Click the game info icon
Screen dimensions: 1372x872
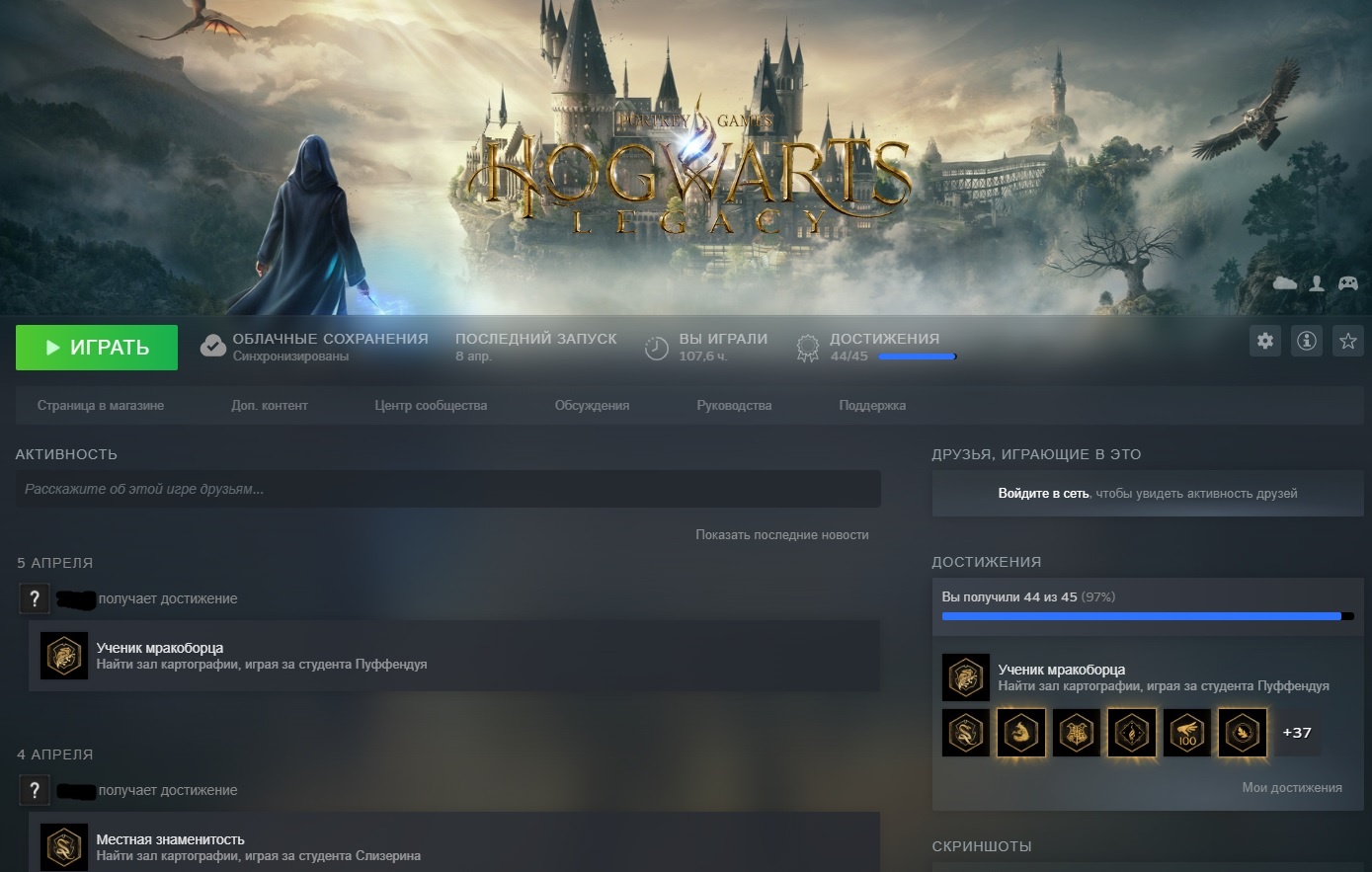[1307, 342]
